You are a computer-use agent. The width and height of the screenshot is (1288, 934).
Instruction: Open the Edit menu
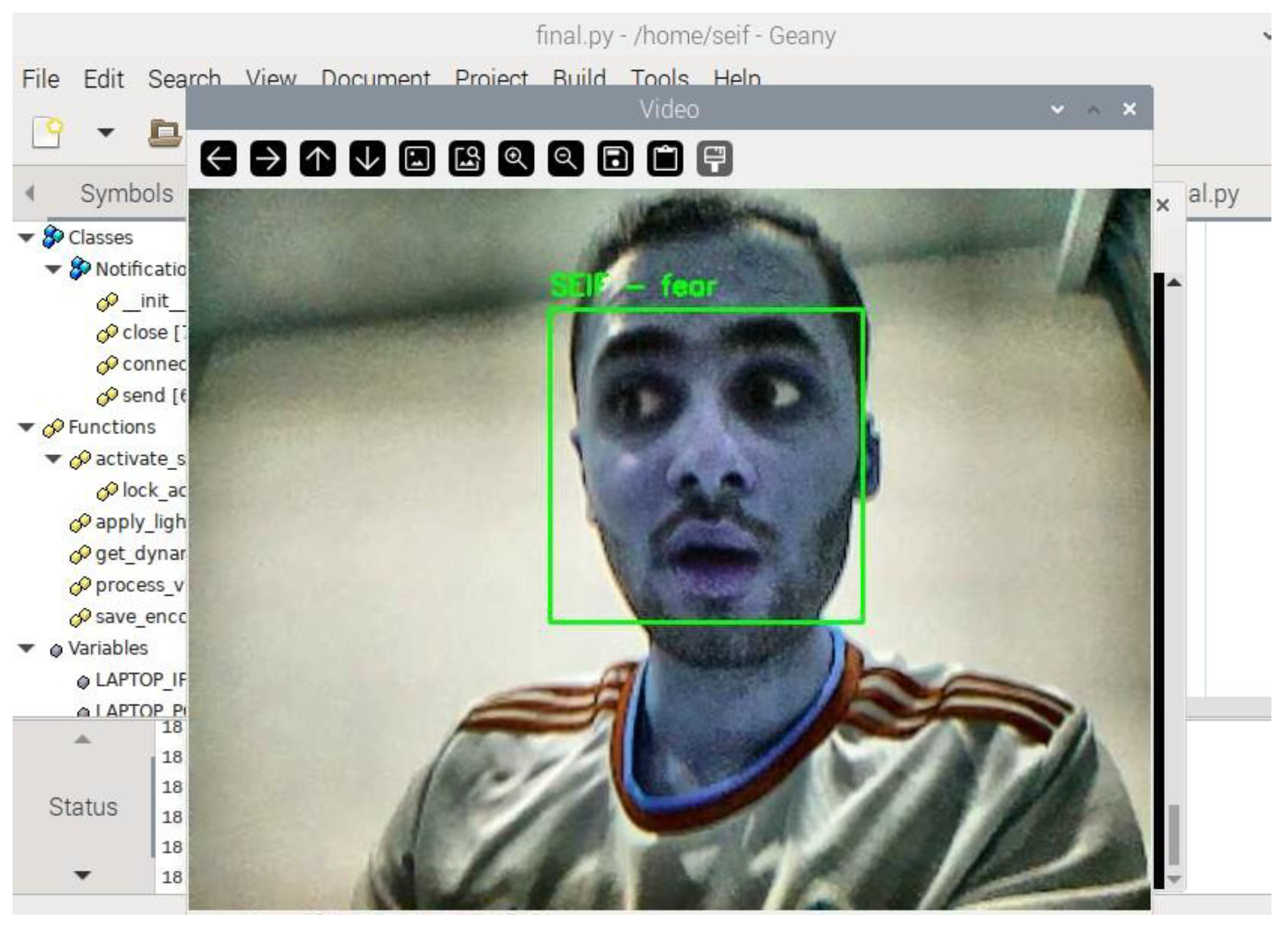[x=104, y=79]
